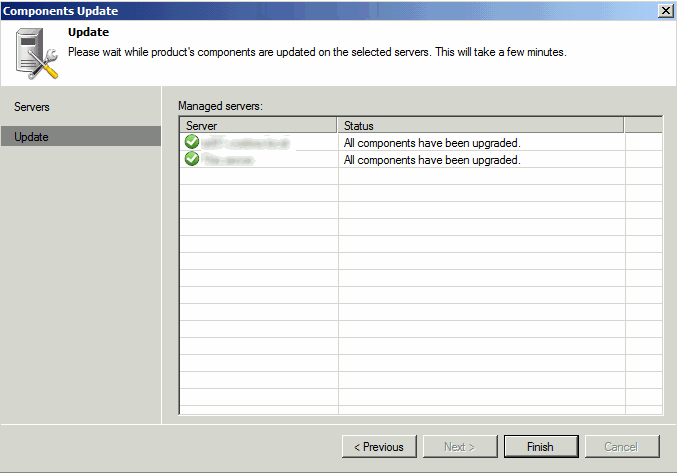This screenshot has height=473, width=677.
Task: Click first row status 'All components have been upgraded.'
Action: [x=432, y=143]
